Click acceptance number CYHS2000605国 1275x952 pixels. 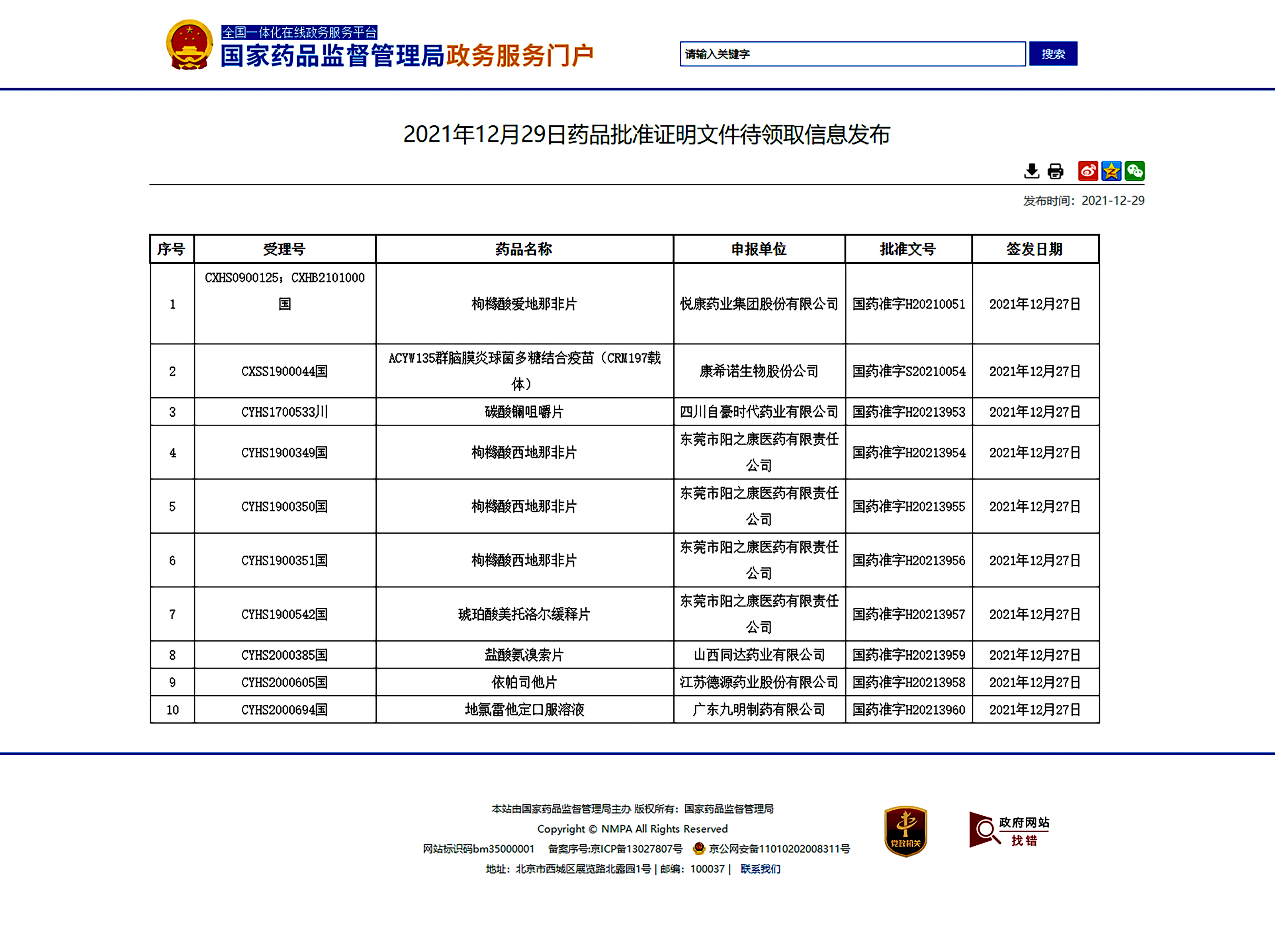pyautogui.click(x=285, y=683)
